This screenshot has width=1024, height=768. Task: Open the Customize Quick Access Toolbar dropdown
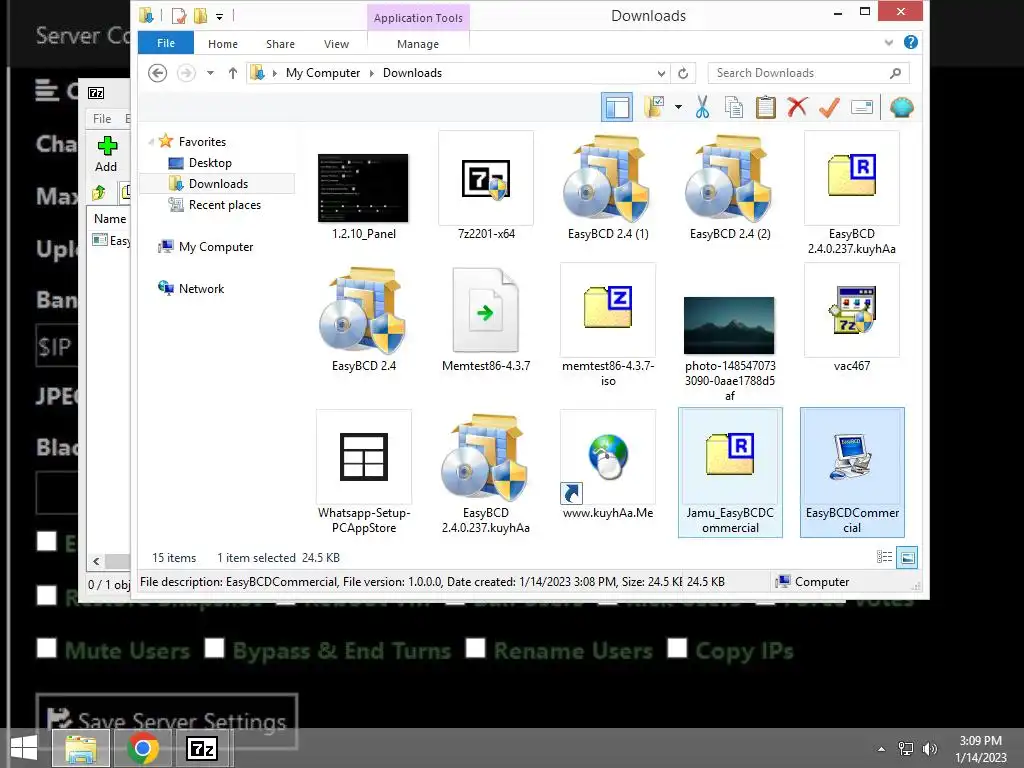[x=219, y=16]
